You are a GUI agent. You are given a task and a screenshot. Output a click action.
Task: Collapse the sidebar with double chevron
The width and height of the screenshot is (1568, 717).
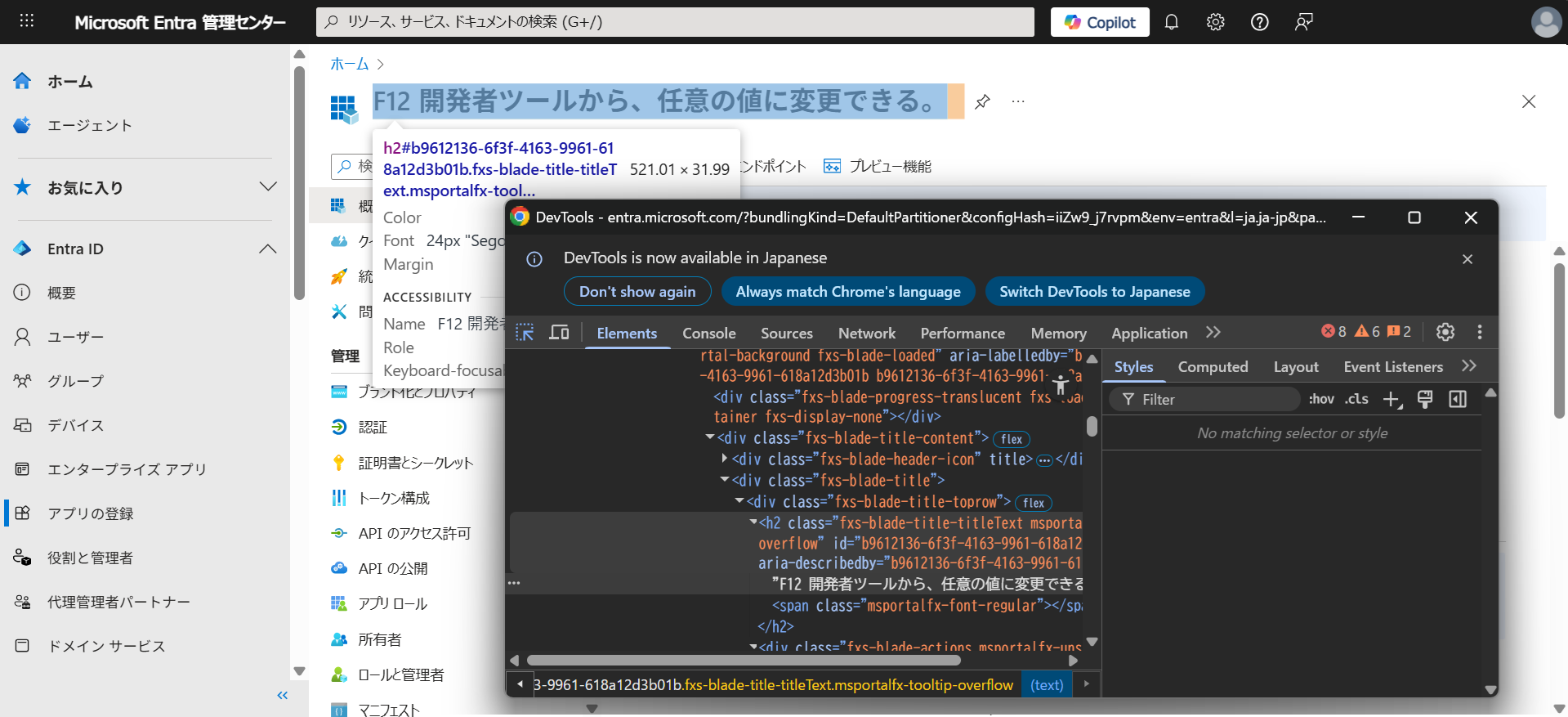[x=282, y=696]
